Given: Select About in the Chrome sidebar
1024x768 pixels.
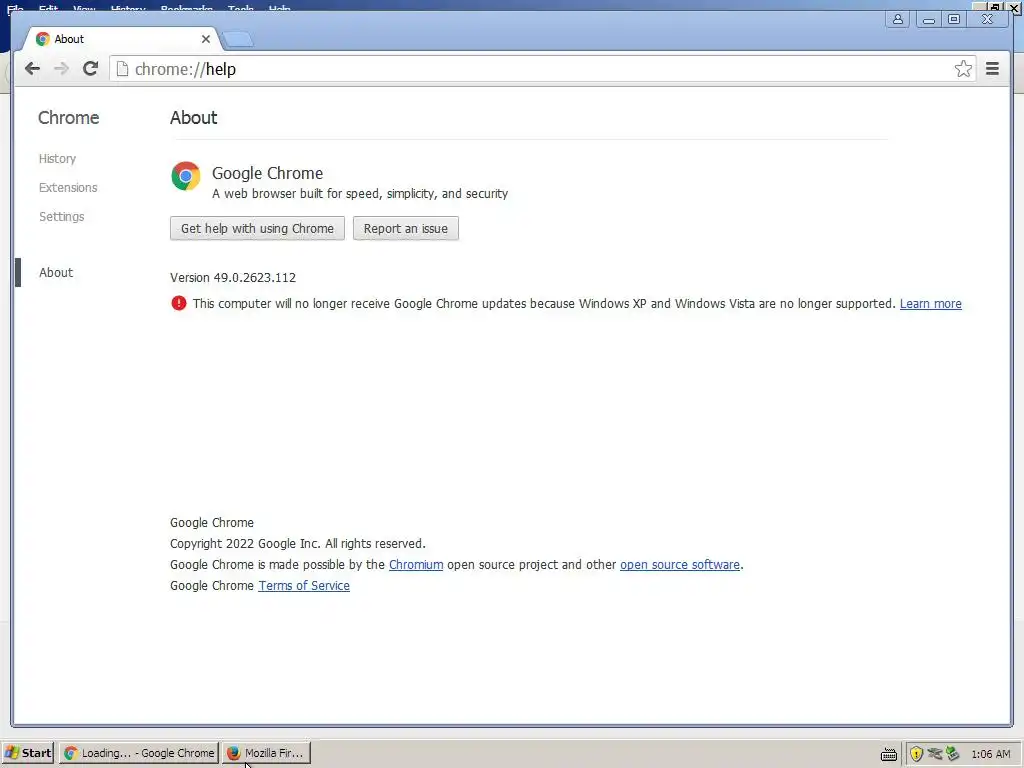Looking at the screenshot, I should (x=56, y=272).
